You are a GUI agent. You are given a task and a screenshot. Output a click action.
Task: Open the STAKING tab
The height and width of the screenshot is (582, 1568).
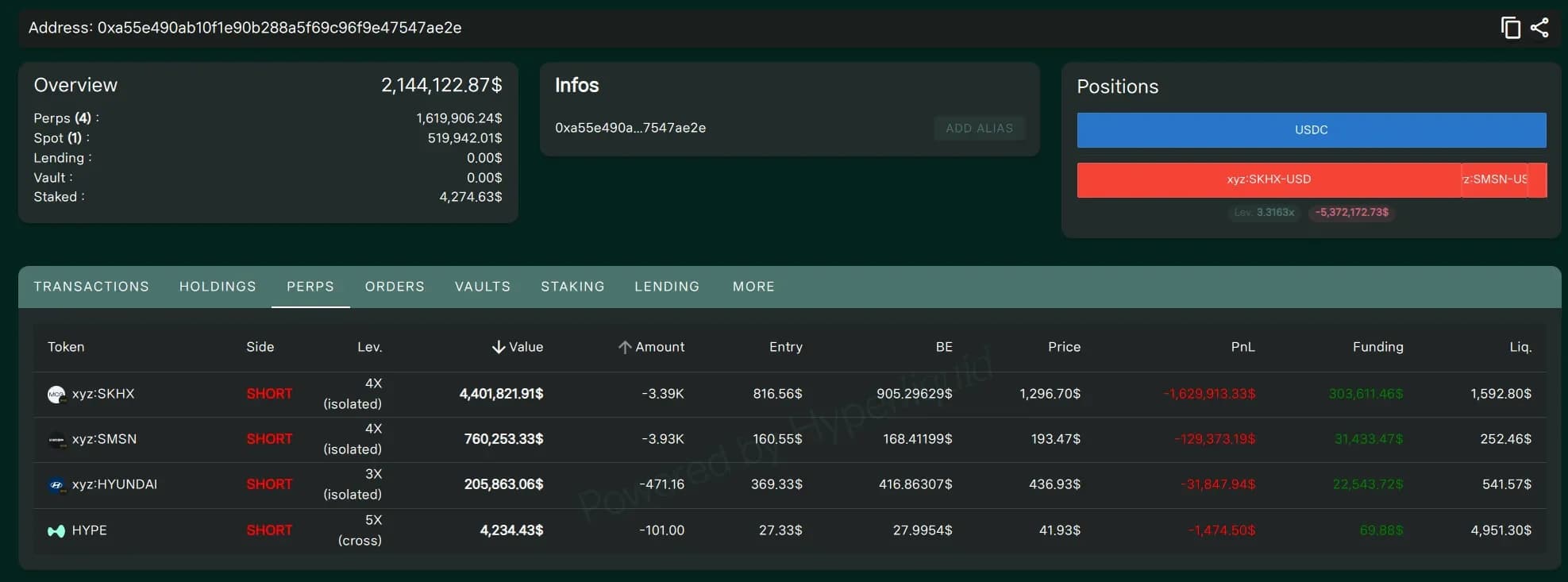(x=572, y=287)
